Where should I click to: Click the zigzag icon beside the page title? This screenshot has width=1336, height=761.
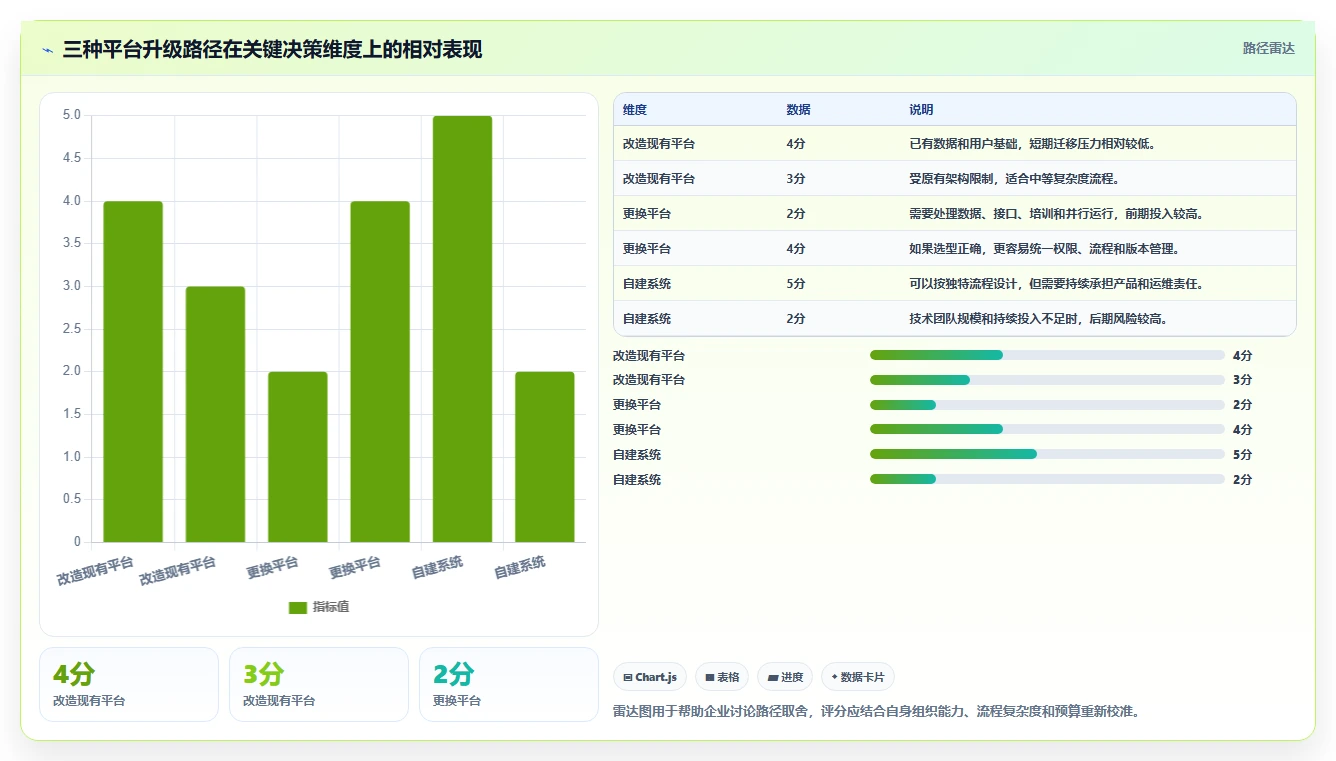(48, 50)
